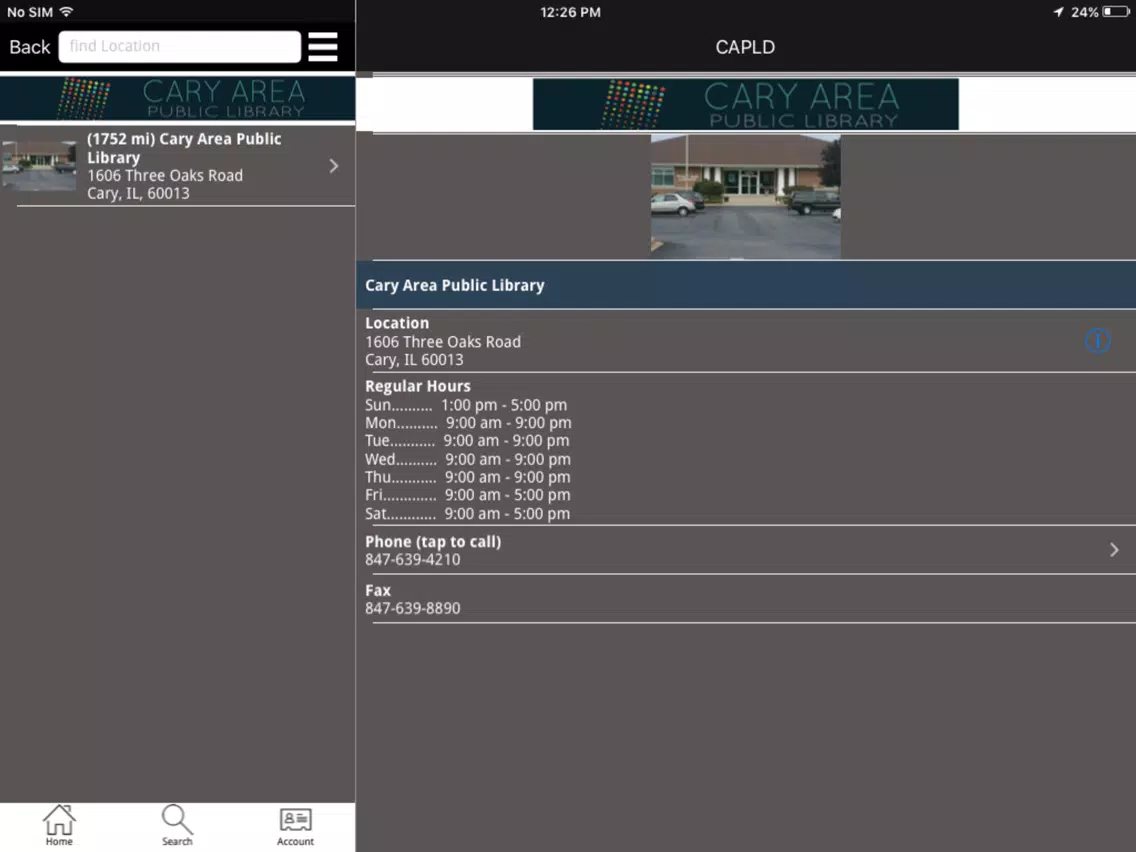Tap the 12:26 PM clock in status bar

(570, 12)
